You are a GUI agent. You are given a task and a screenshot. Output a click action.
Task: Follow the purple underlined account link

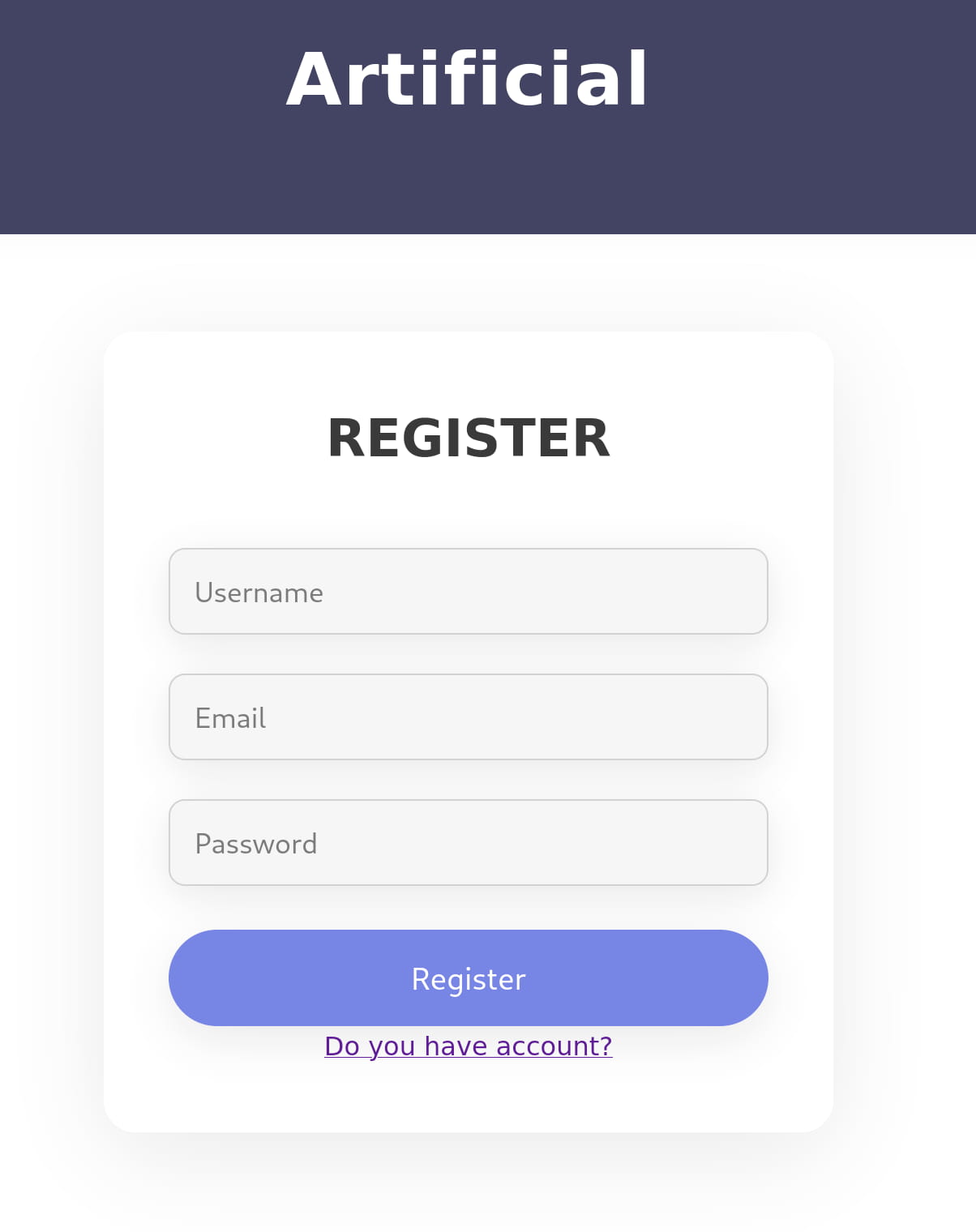click(468, 1046)
